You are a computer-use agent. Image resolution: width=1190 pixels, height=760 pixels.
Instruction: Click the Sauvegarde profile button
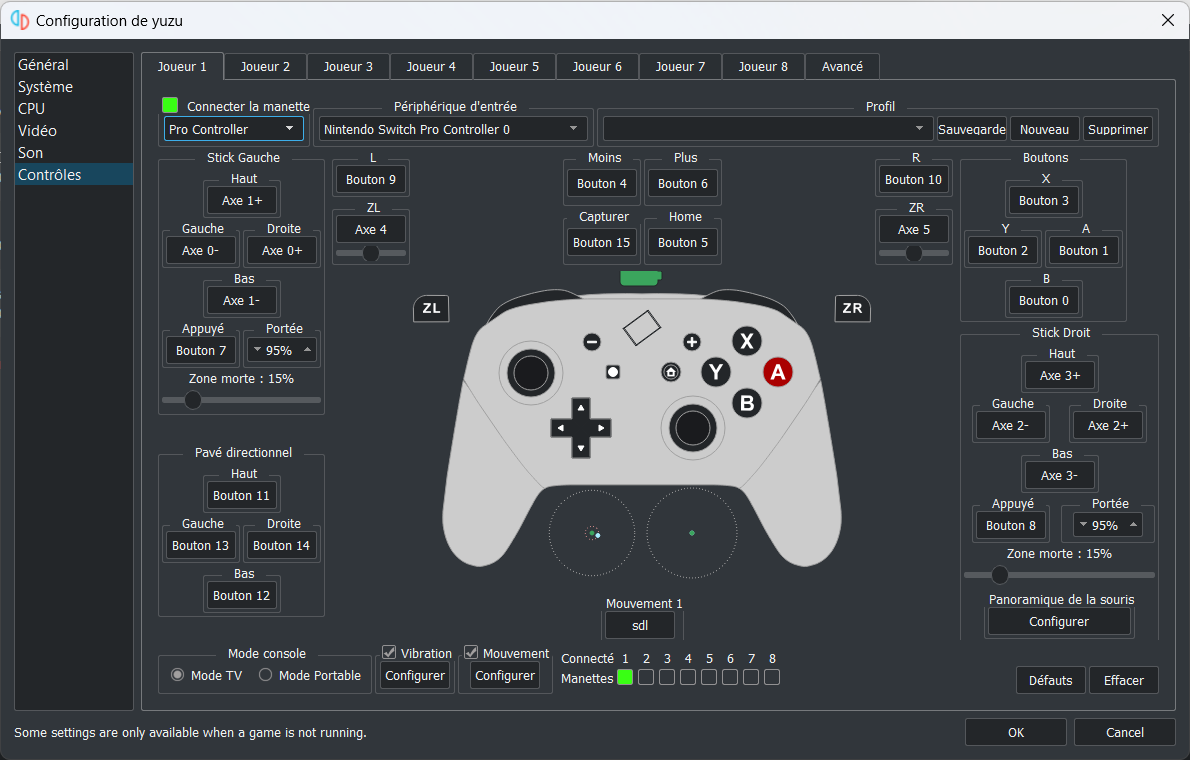pyautogui.click(x=971, y=129)
